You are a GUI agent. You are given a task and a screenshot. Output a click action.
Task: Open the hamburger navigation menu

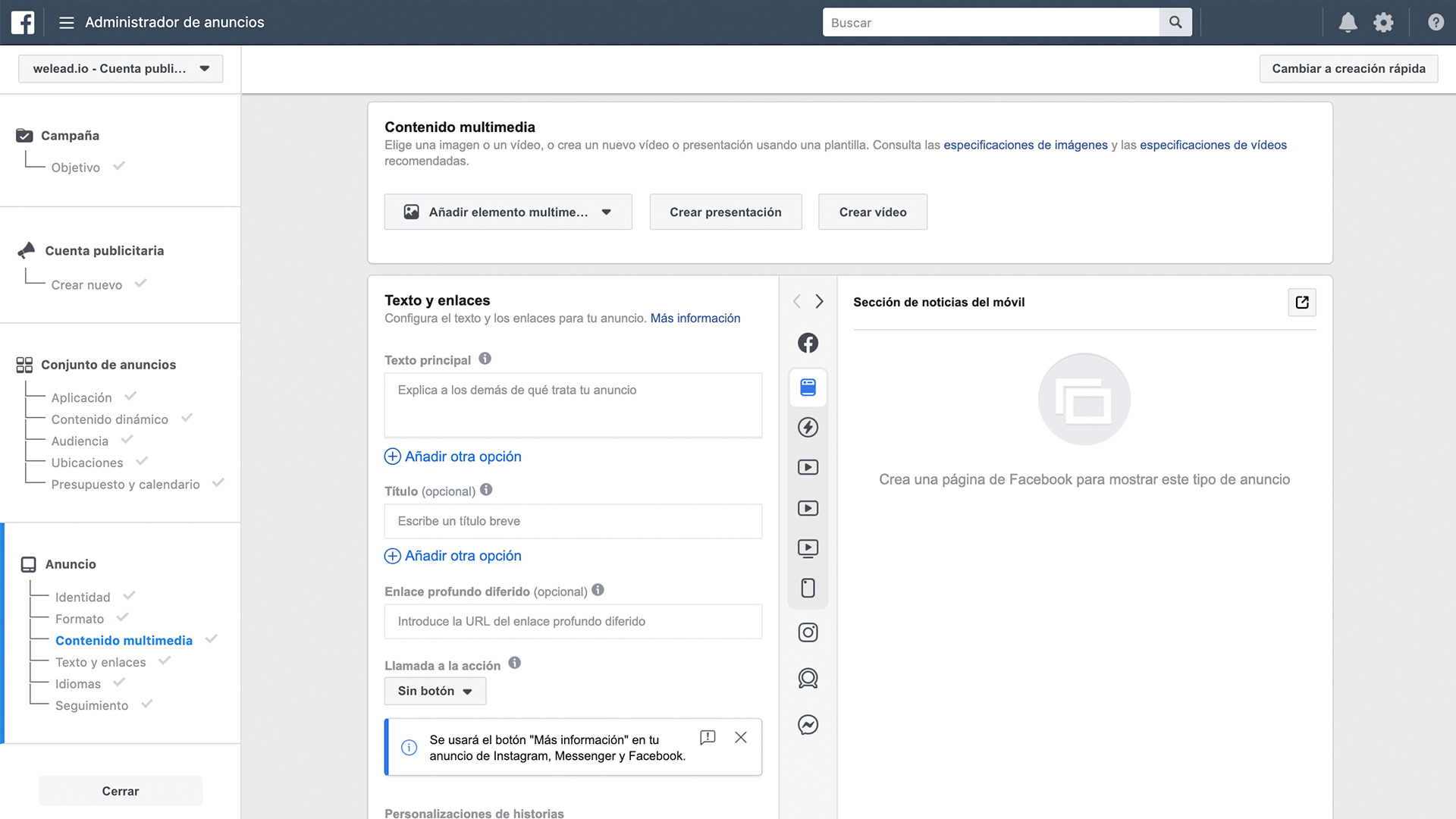tap(67, 23)
